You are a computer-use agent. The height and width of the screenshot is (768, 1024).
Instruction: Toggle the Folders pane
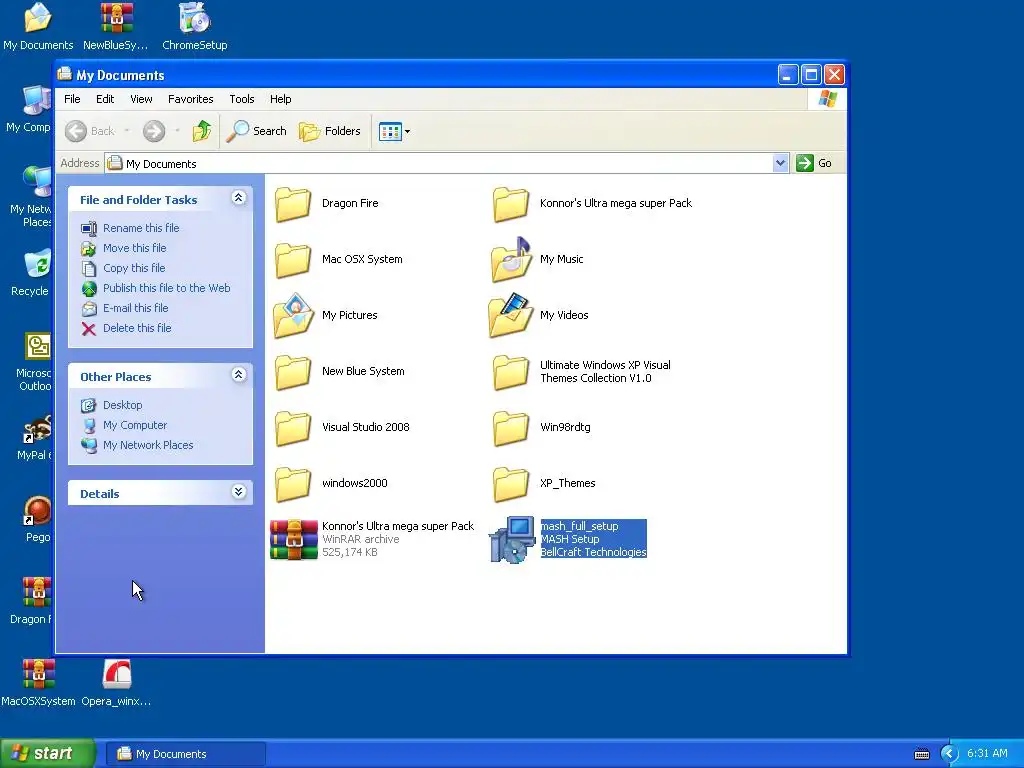click(x=330, y=131)
